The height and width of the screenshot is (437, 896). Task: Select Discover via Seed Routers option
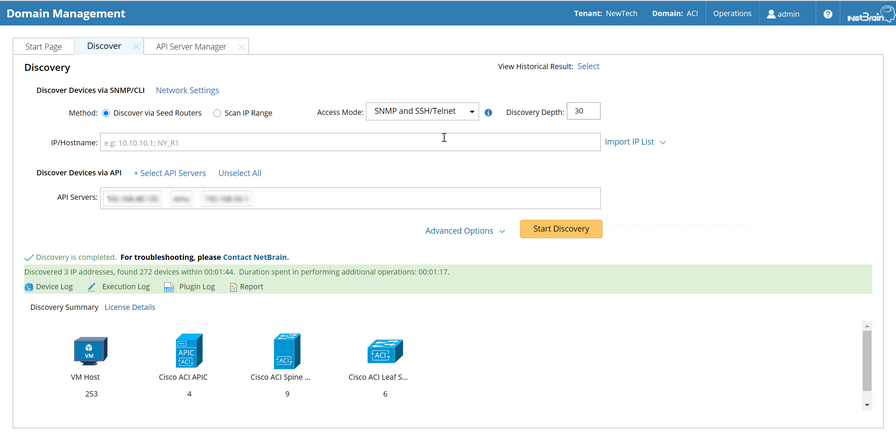pos(106,113)
